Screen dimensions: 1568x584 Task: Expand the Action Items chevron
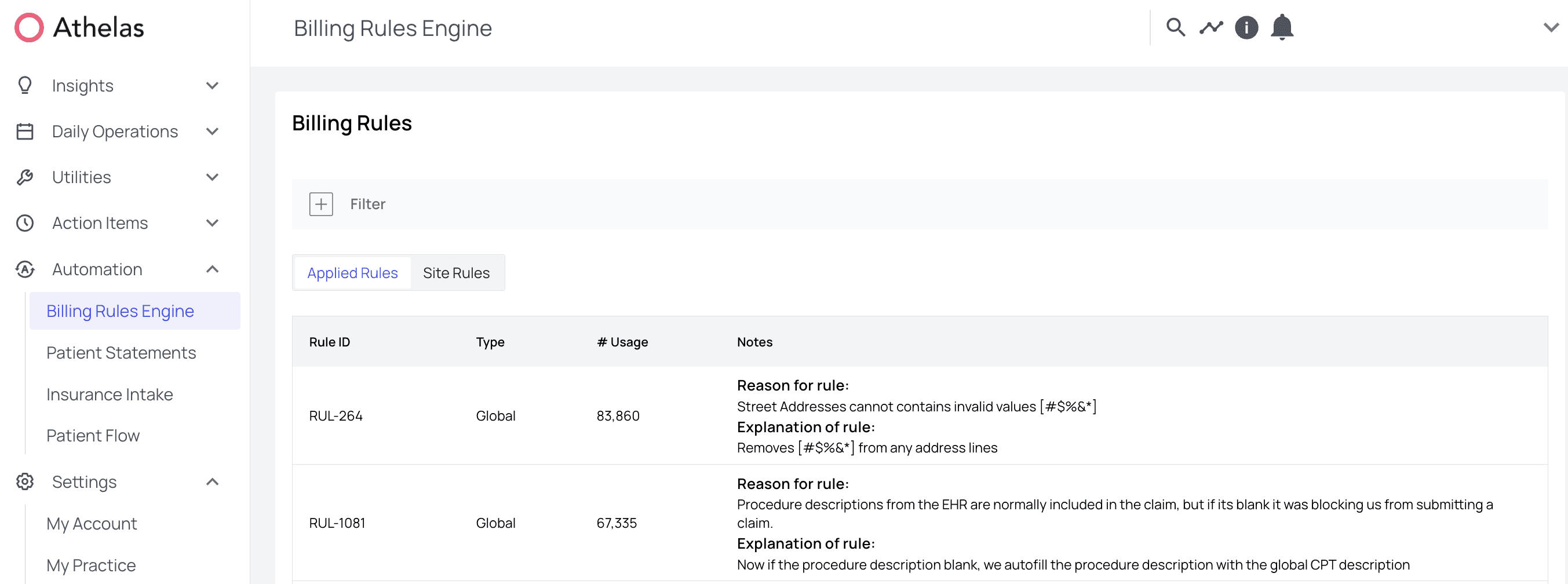[212, 223]
